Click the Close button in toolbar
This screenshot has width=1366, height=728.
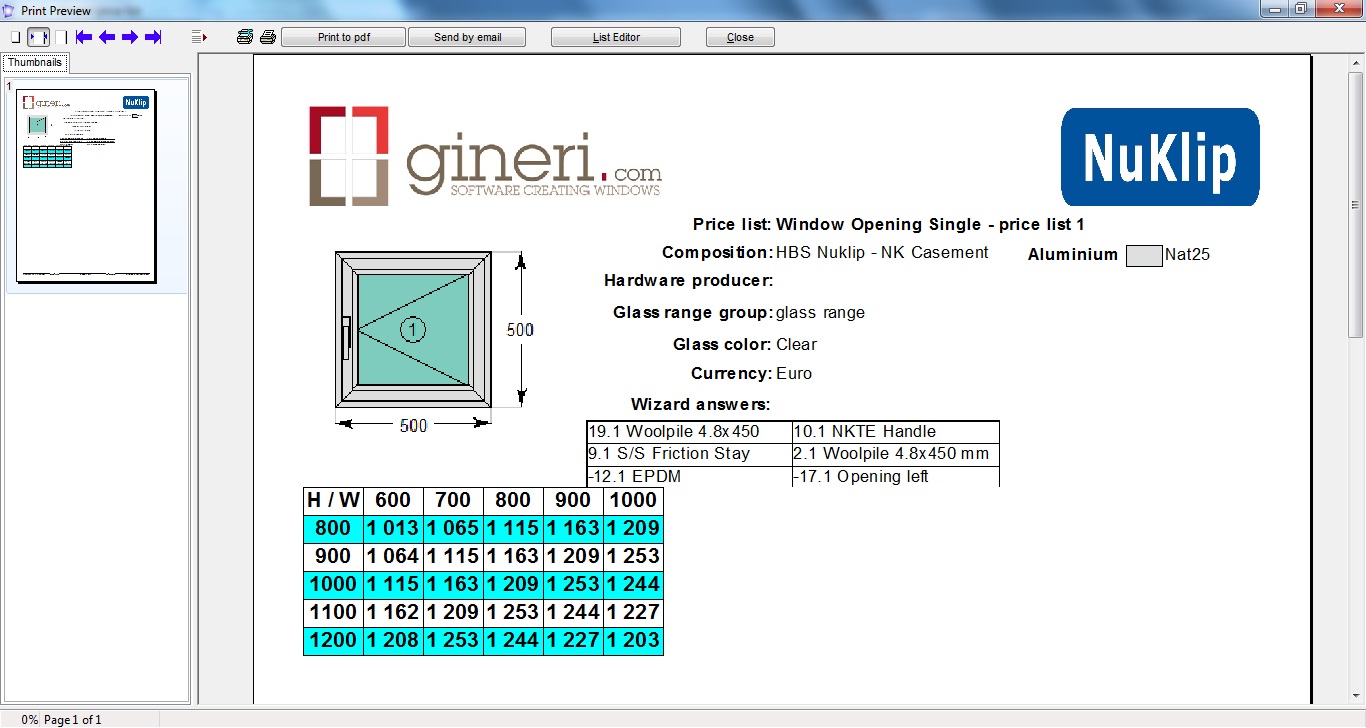(740, 37)
